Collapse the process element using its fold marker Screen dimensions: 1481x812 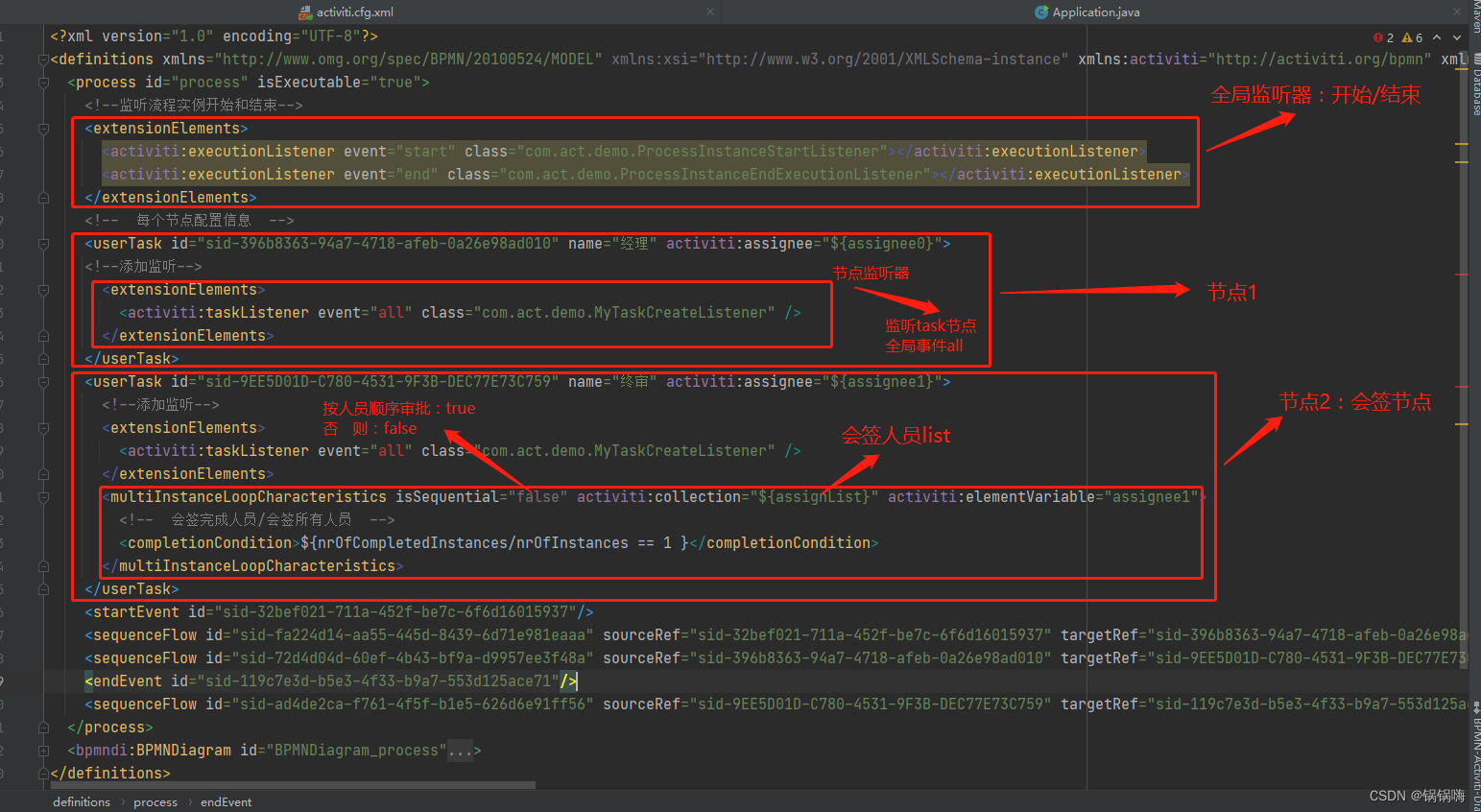click(41, 82)
